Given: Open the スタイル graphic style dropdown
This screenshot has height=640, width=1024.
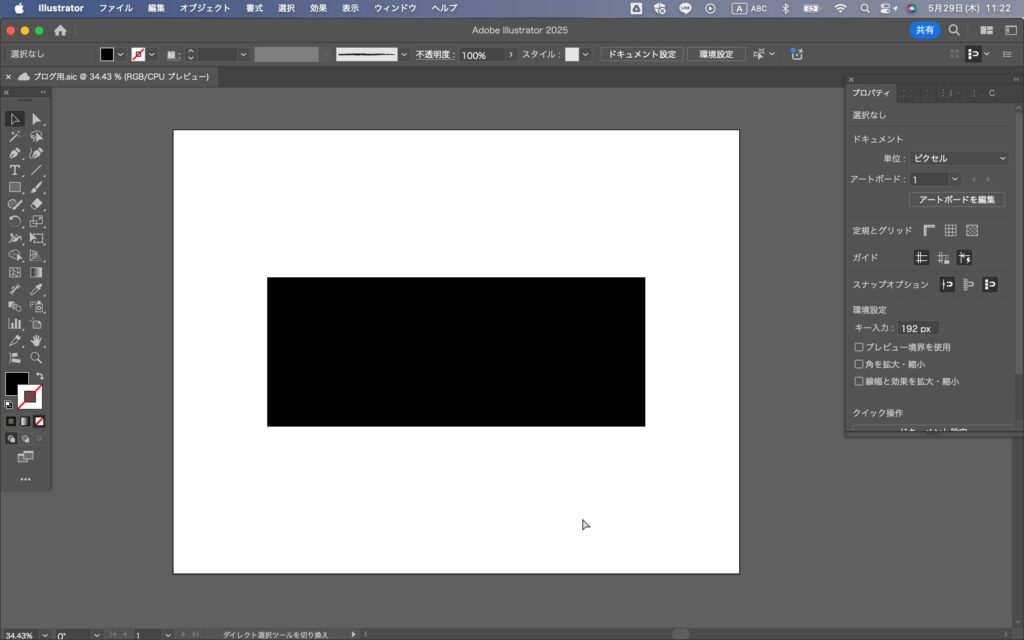Looking at the screenshot, I should click(585, 54).
